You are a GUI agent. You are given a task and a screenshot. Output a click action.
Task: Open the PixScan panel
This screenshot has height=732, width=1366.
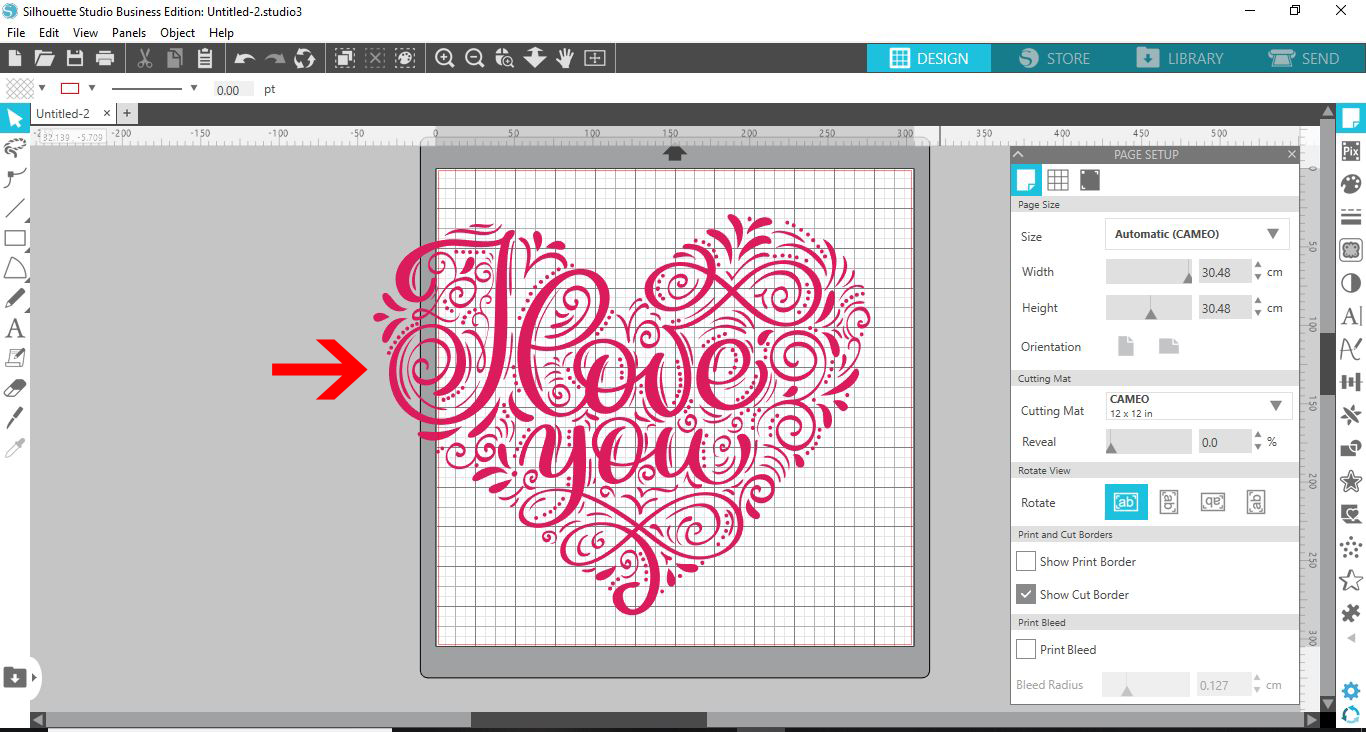1351,152
